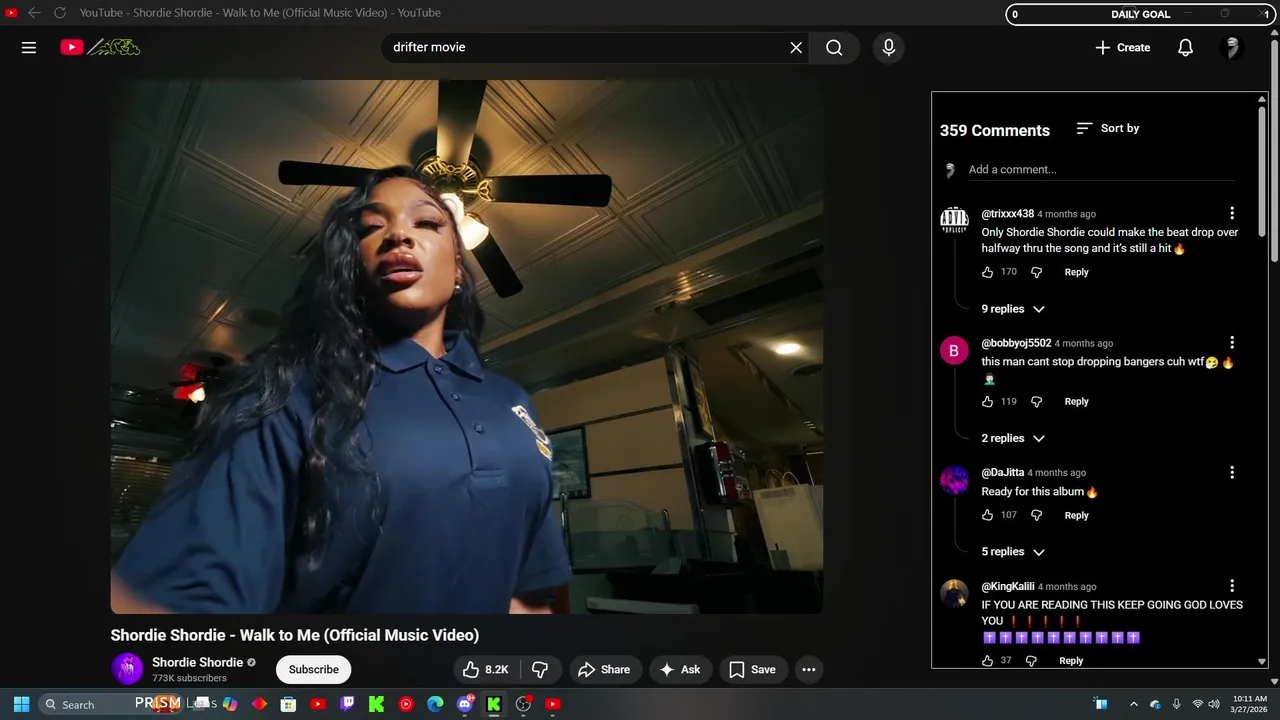Reply to the @DaJitta comment

1076,515
